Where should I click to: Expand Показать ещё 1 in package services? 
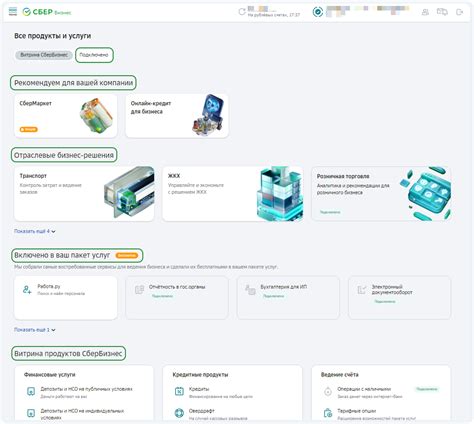tap(35, 330)
